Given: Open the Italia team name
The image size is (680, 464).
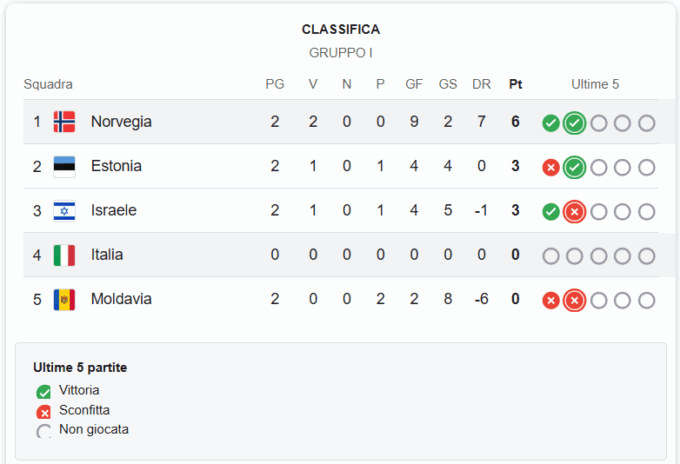Looking at the screenshot, I should click(x=107, y=255).
